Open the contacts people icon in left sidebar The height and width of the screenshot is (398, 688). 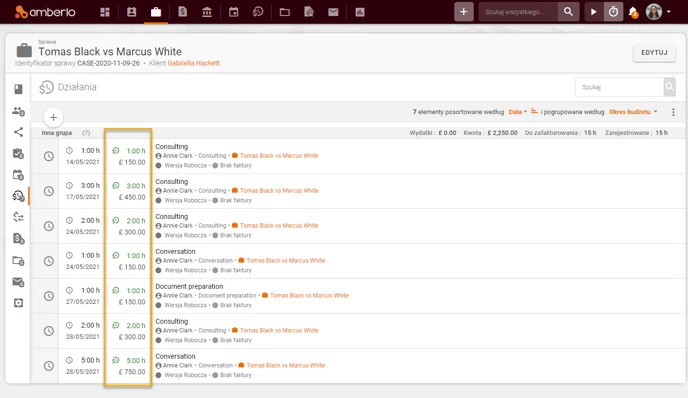[18, 111]
